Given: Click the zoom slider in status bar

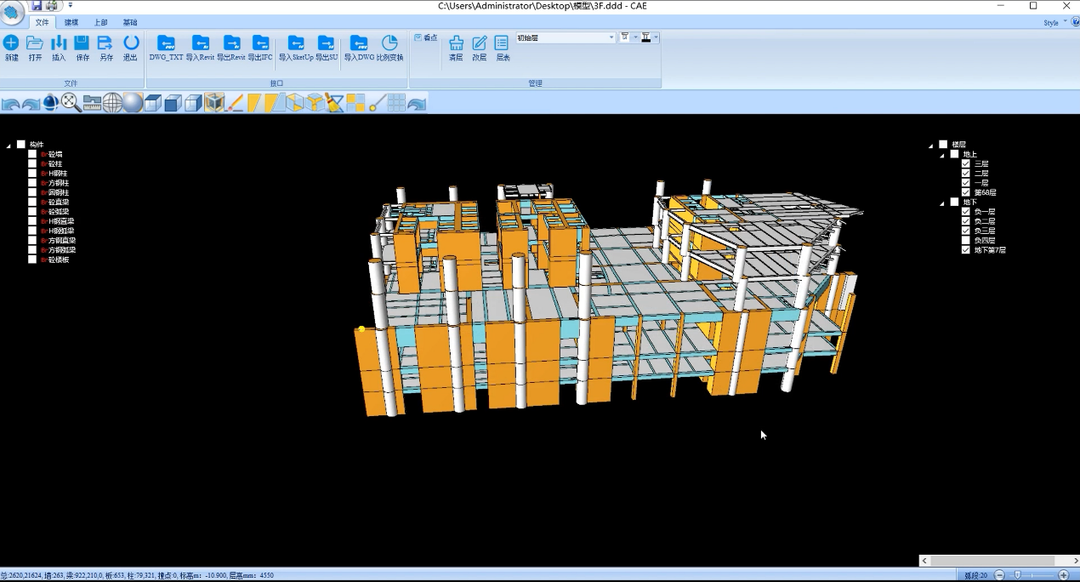Looking at the screenshot, I should click(1018, 575).
